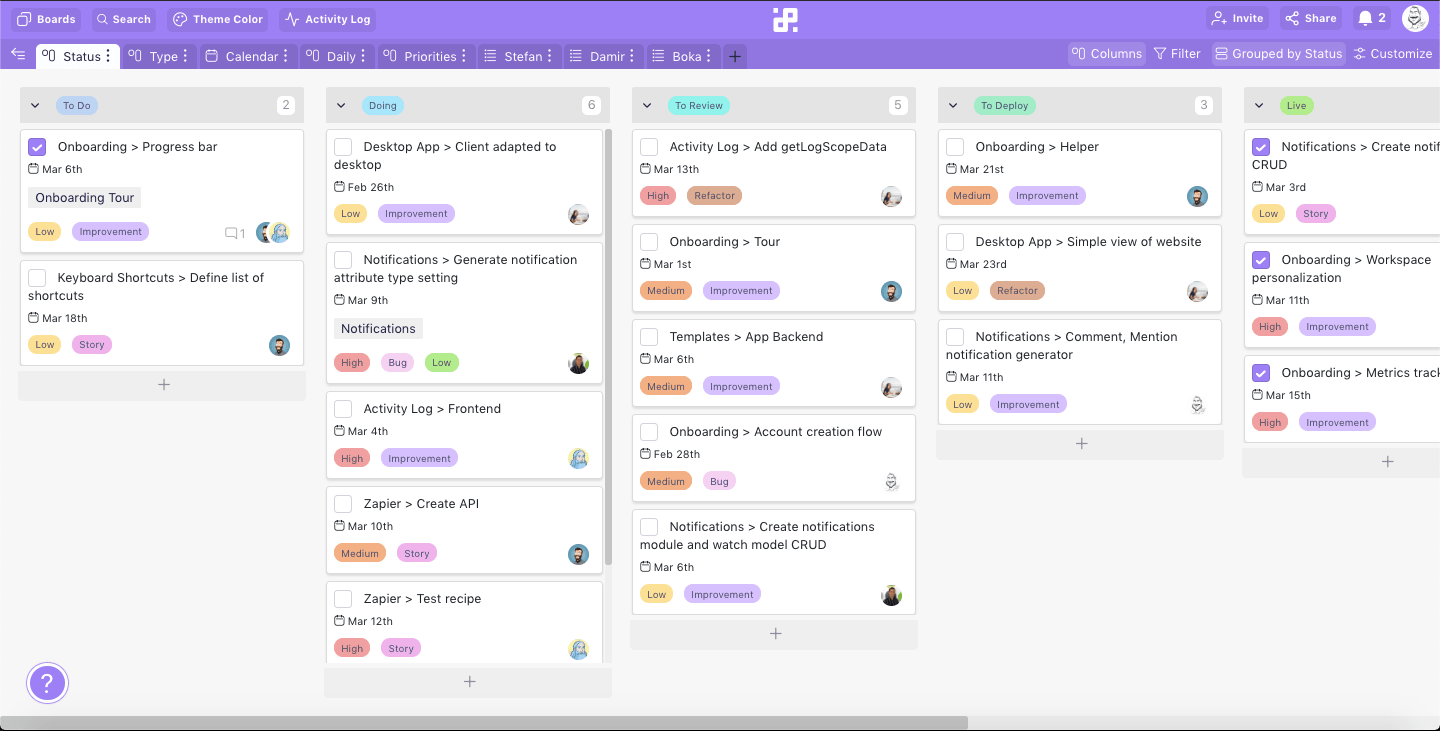Open the notifications bell icon
1440x731 pixels.
pos(1365,18)
